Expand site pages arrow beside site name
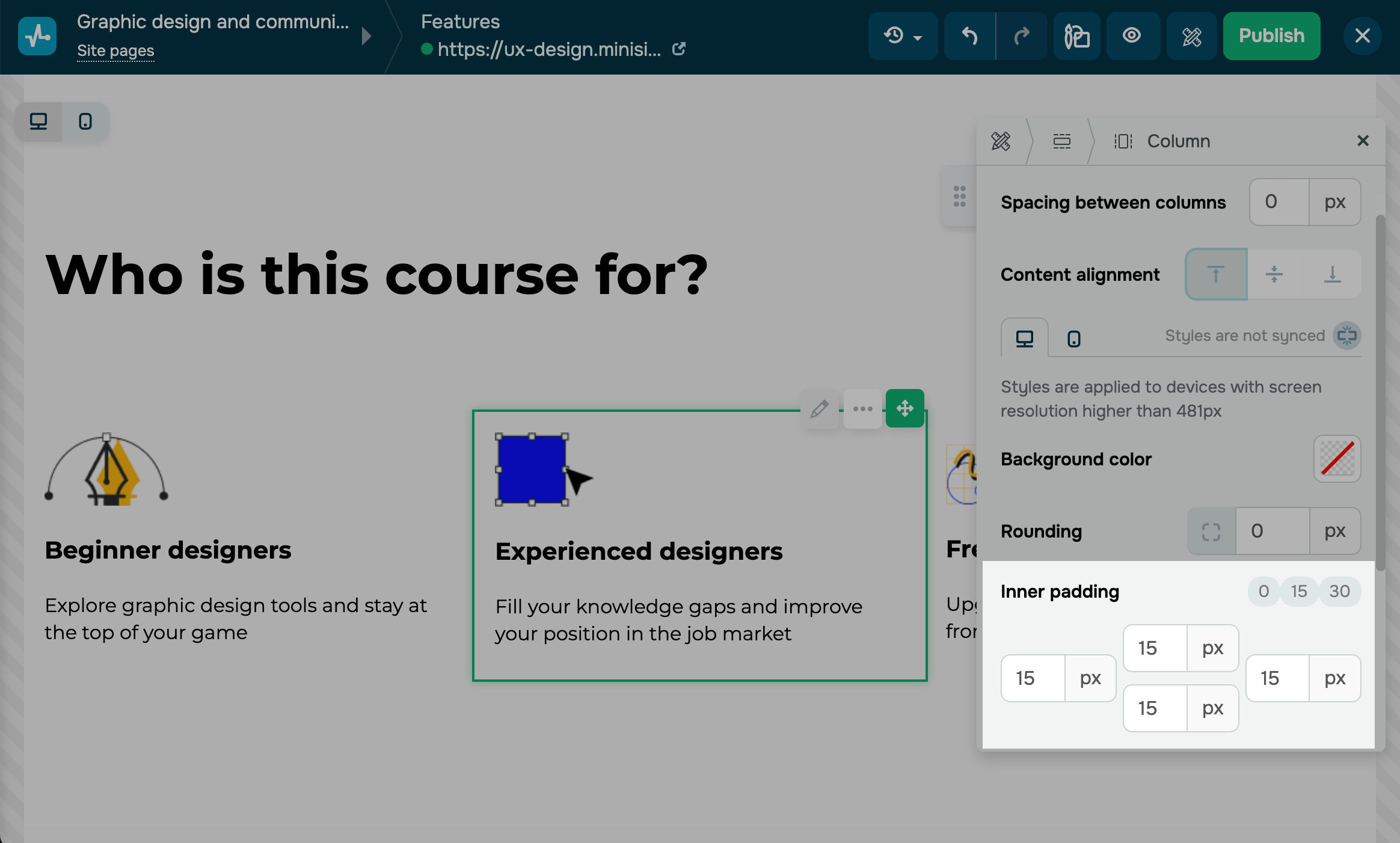The height and width of the screenshot is (843, 1400). (x=366, y=36)
